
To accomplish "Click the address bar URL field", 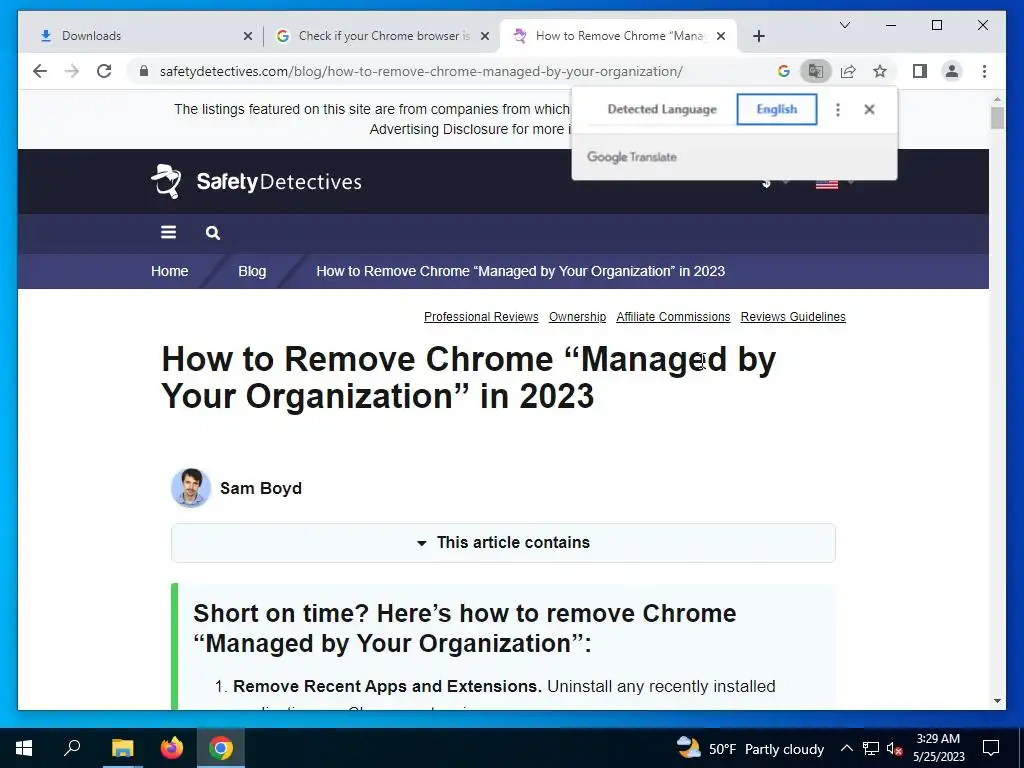I will [421, 71].
